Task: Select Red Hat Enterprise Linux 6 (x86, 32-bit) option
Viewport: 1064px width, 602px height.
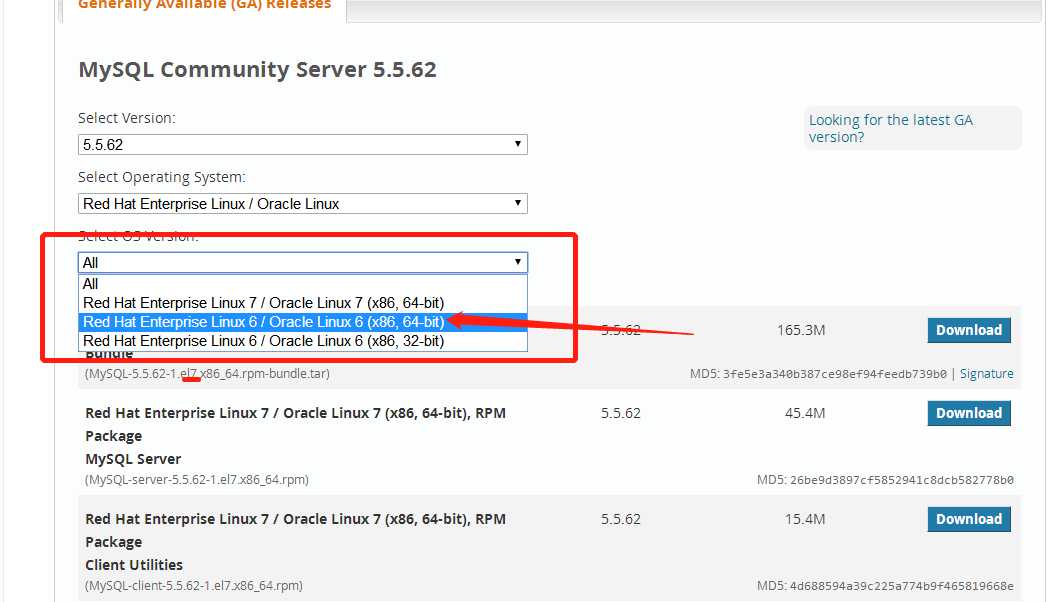Action: point(303,341)
